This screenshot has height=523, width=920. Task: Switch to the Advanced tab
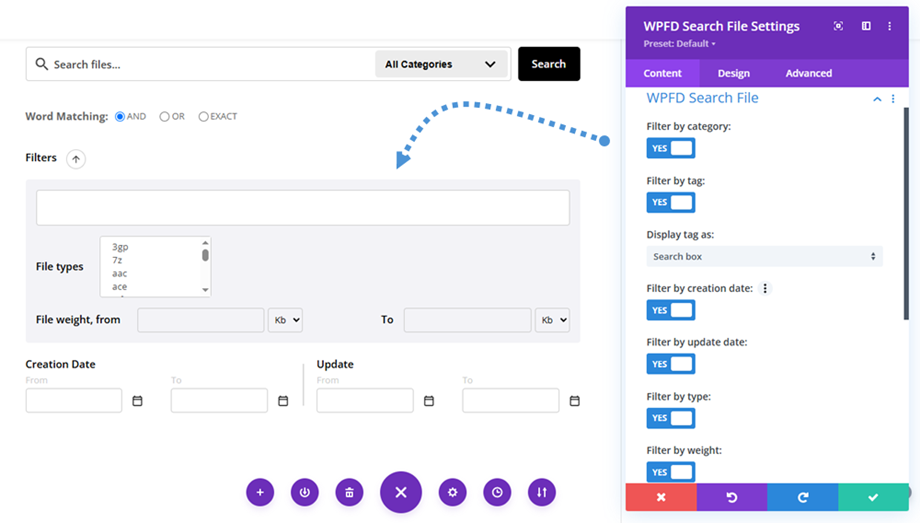coord(809,73)
